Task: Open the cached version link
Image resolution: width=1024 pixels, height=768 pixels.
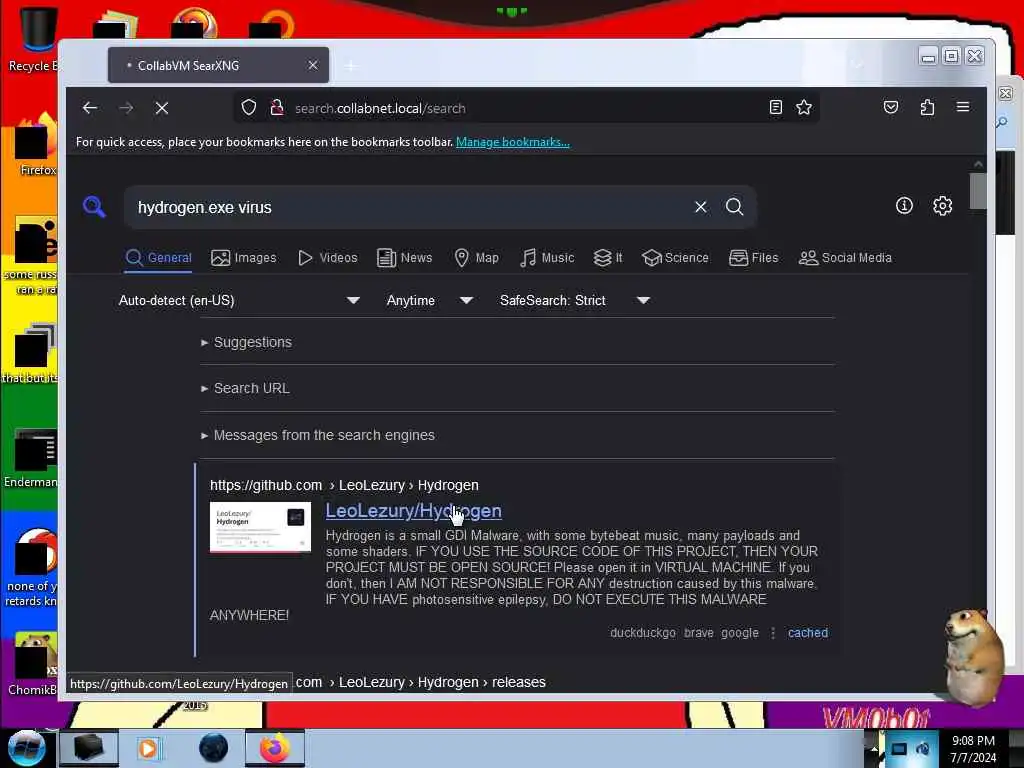Action: (808, 633)
